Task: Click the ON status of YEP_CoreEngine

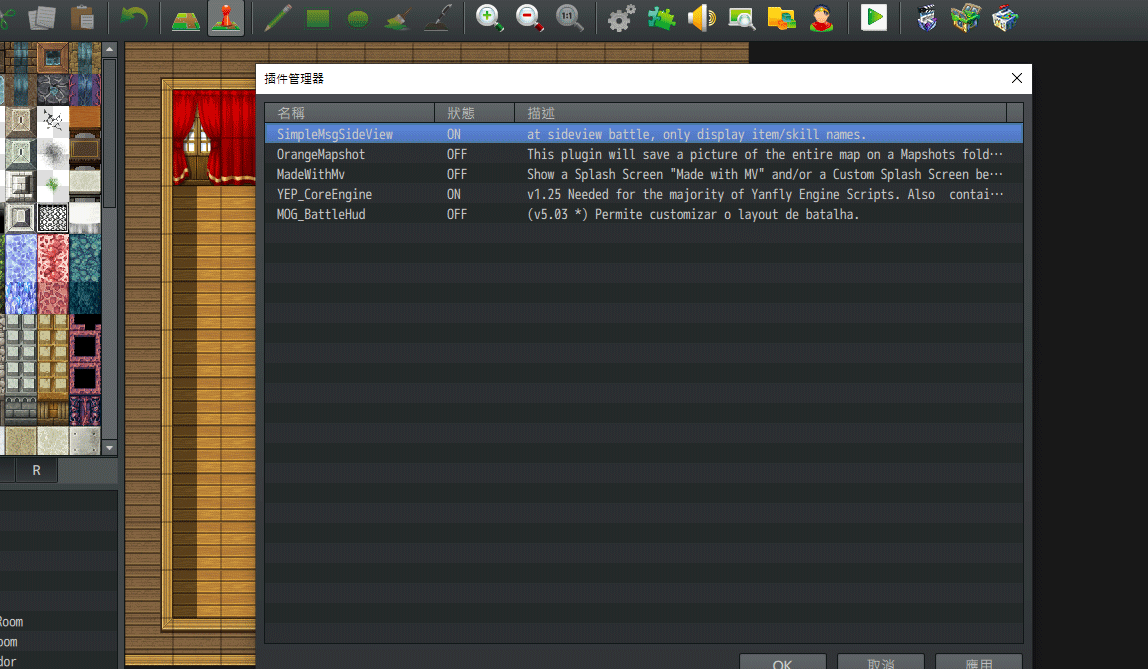Action: (454, 194)
